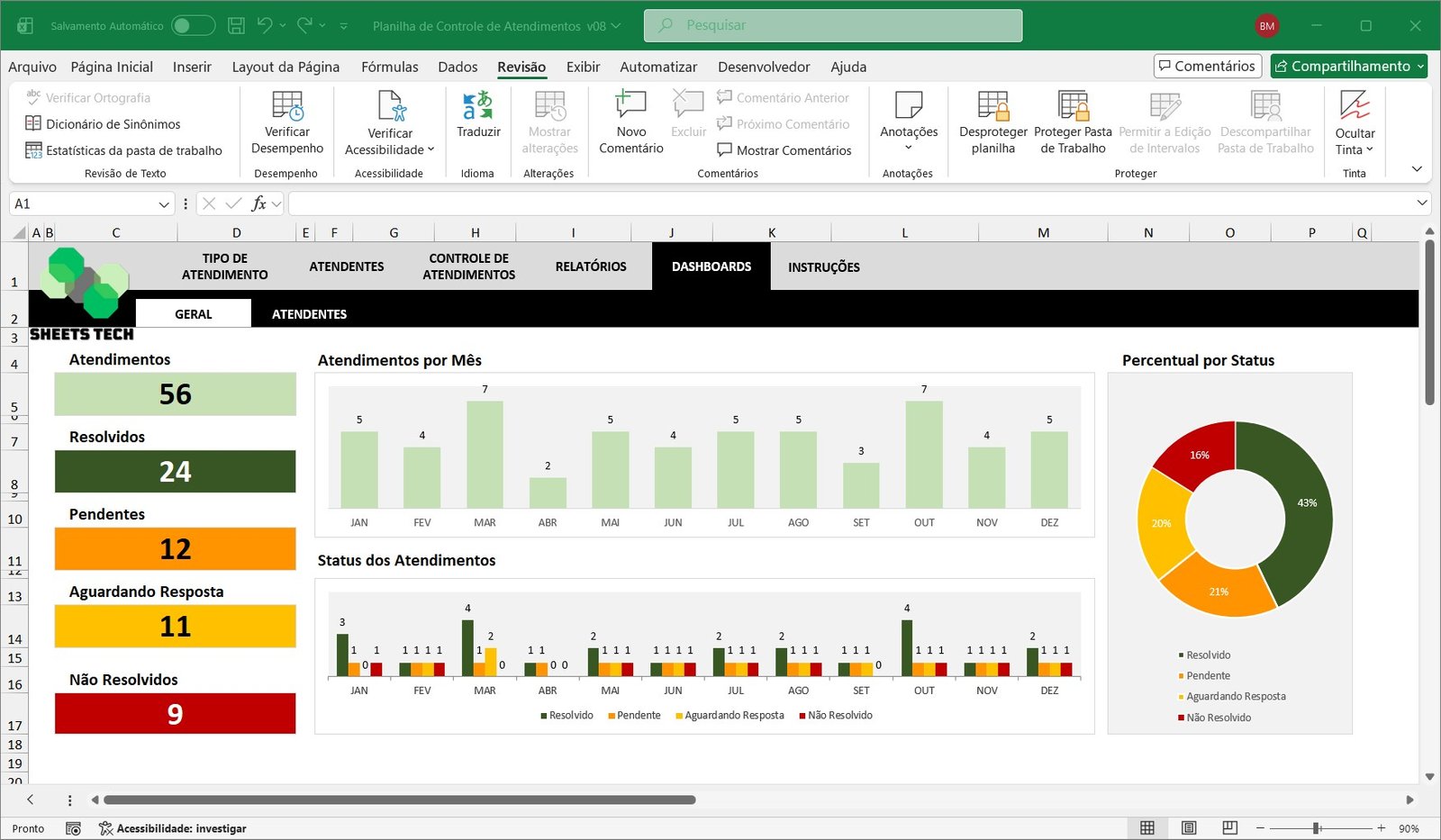The image size is (1441, 840).
Task: Switch to Page Break Preview view
Action: [1229, 827]
